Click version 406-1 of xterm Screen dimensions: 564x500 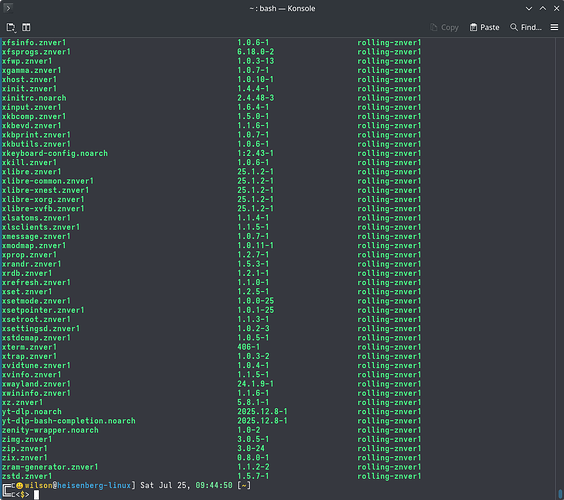249,347
